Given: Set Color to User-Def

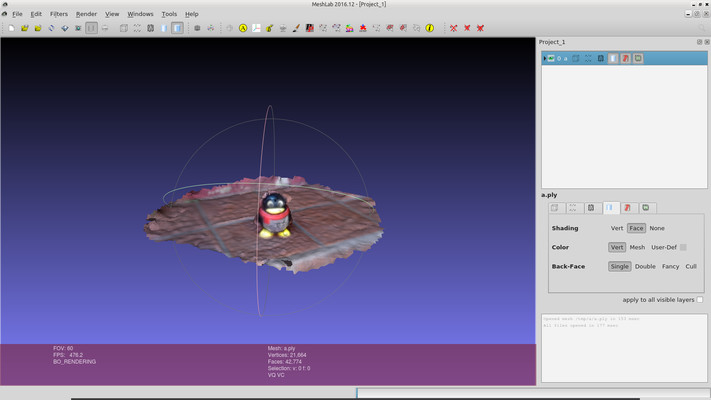Looking at the screenshot, I should (664, 247).
